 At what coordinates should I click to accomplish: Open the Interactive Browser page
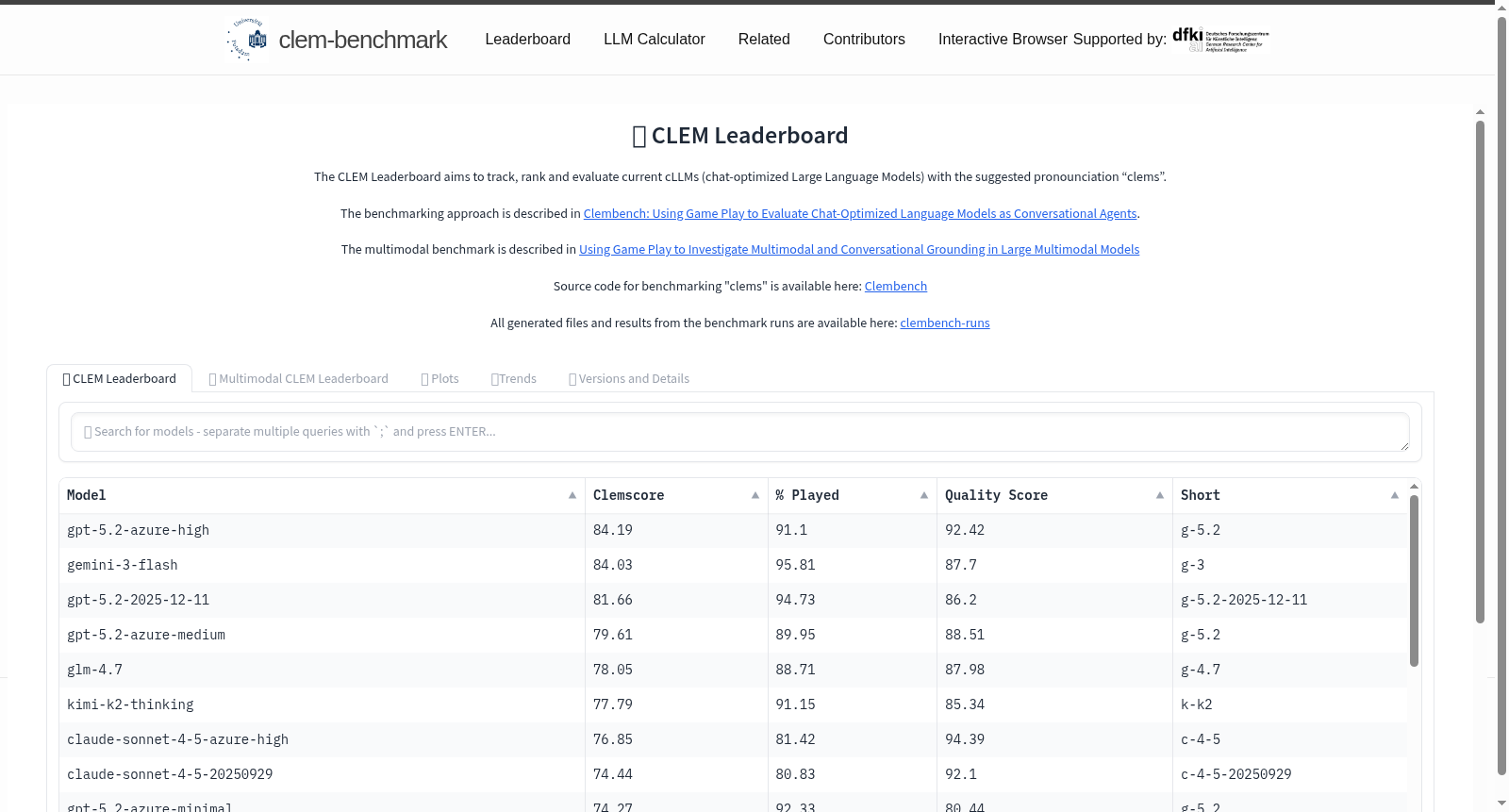coord(1003,39)
